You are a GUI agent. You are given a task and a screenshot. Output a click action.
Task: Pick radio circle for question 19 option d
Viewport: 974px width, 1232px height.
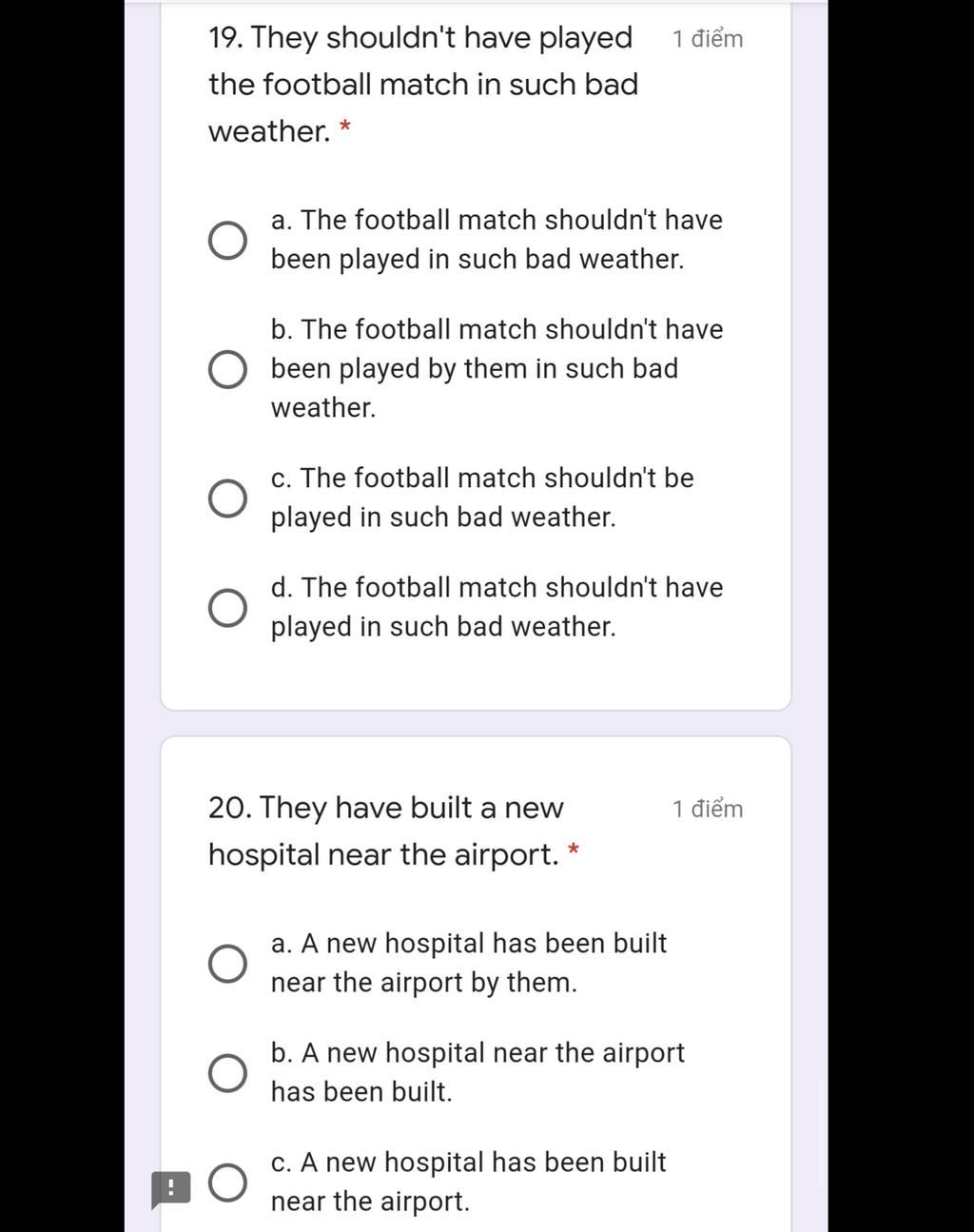[x=227, y=607]
